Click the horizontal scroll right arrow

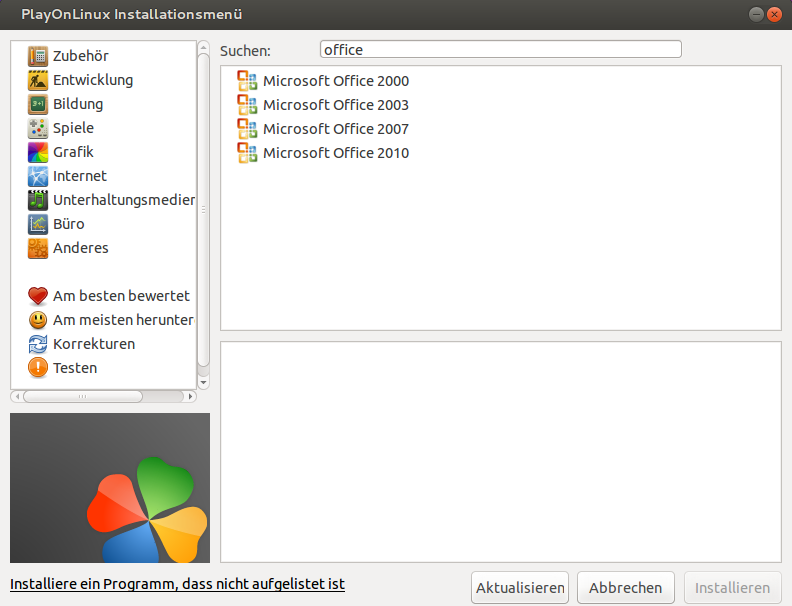click(190, 396)
